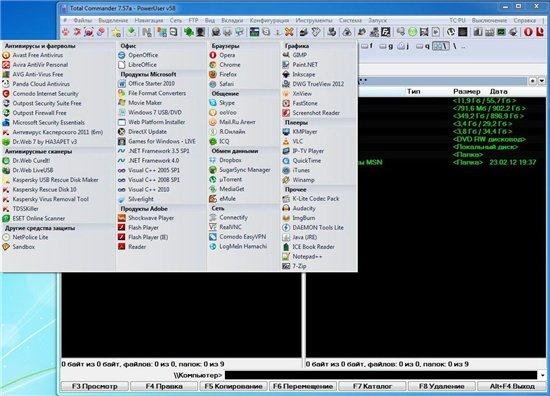Open Chrome in the browsers list
The height and width of the screenshot is (396, 550).
coord(225,65)
